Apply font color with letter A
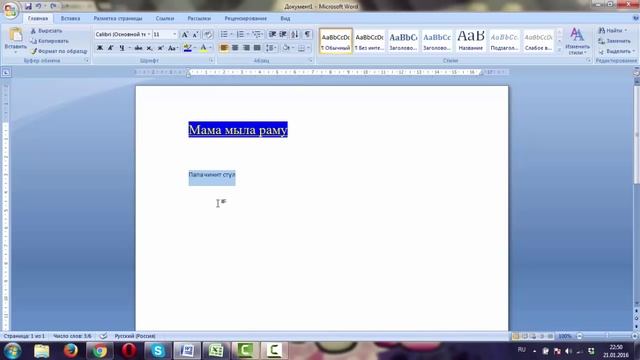640x360 pixels. (203, 48)
